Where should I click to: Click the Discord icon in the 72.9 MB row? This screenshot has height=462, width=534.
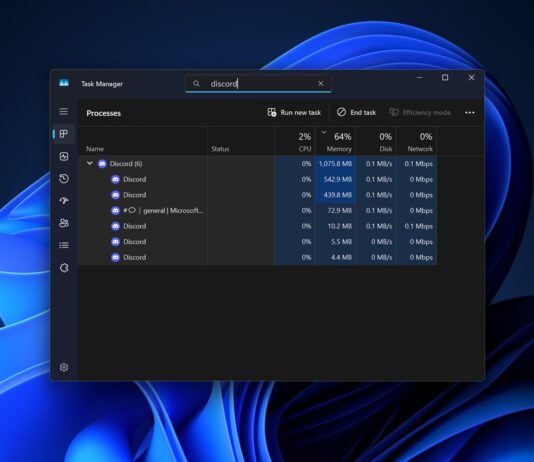click(115, 211)
